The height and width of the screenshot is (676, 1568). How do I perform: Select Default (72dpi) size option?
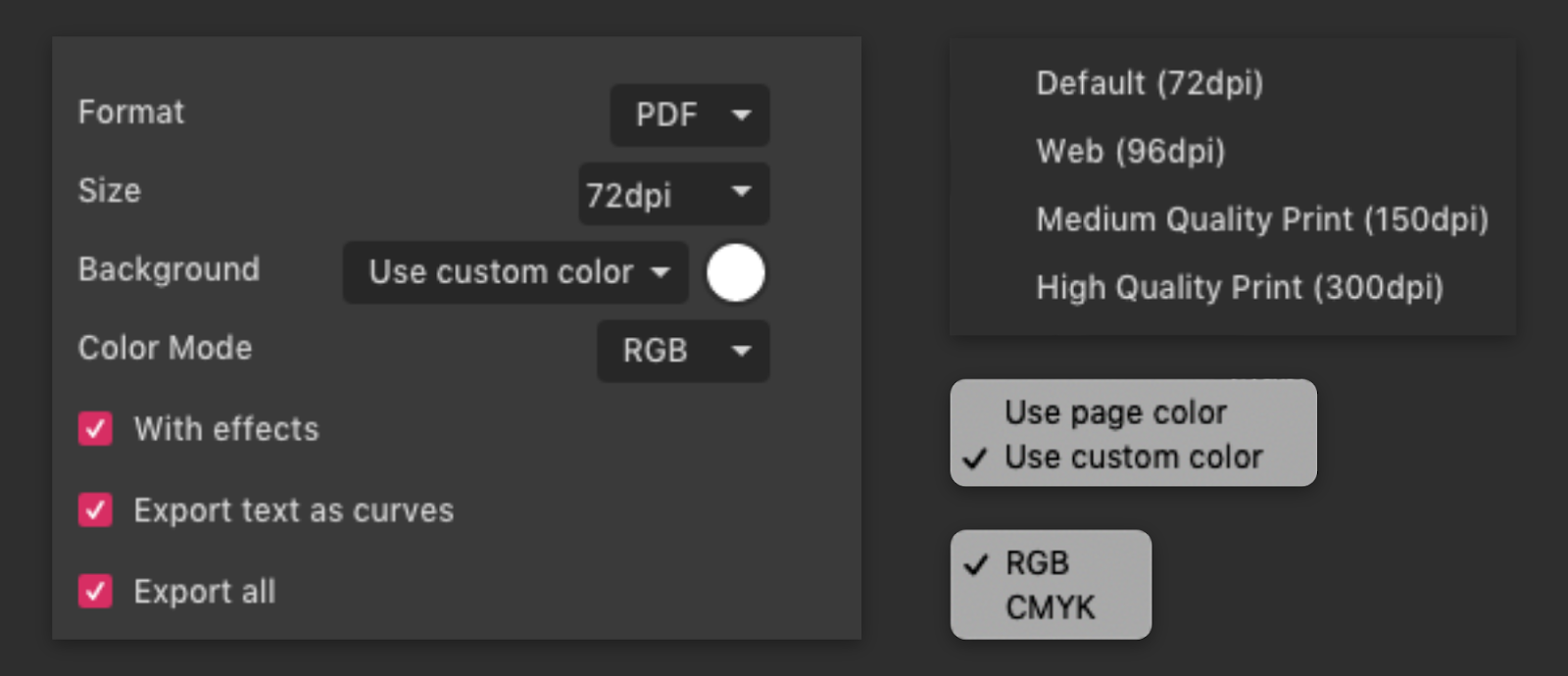(1149, 83)
